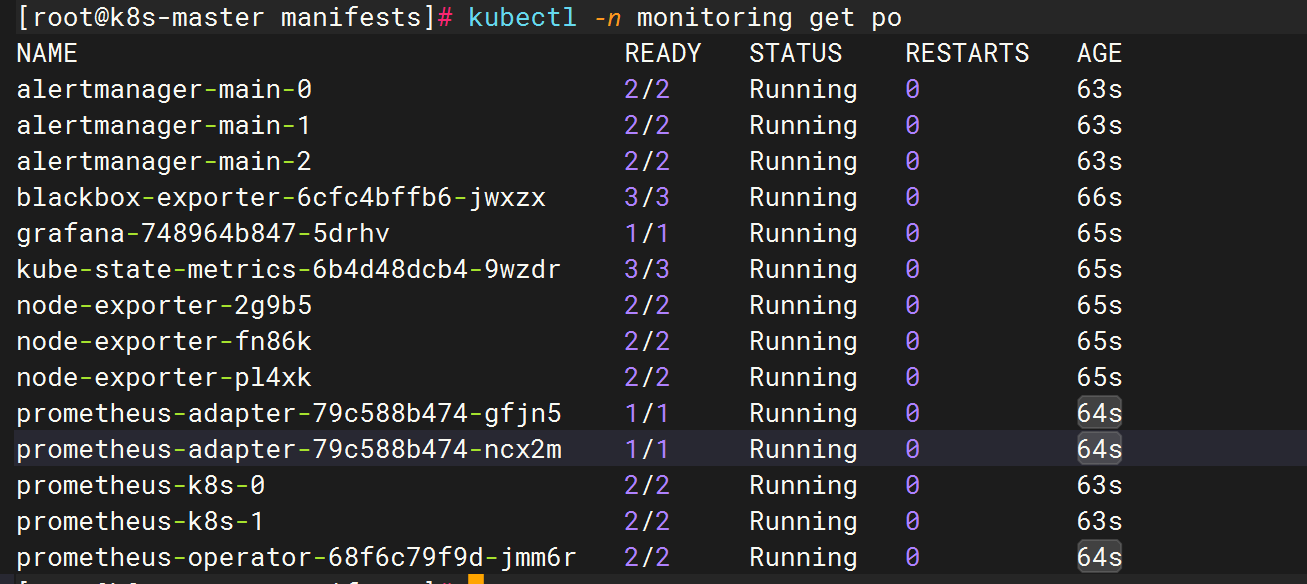Screen dimensions: 1307x584
Task: Click the 63s age of alertmanager-main-2
Action: click(x=1100, y=162)
